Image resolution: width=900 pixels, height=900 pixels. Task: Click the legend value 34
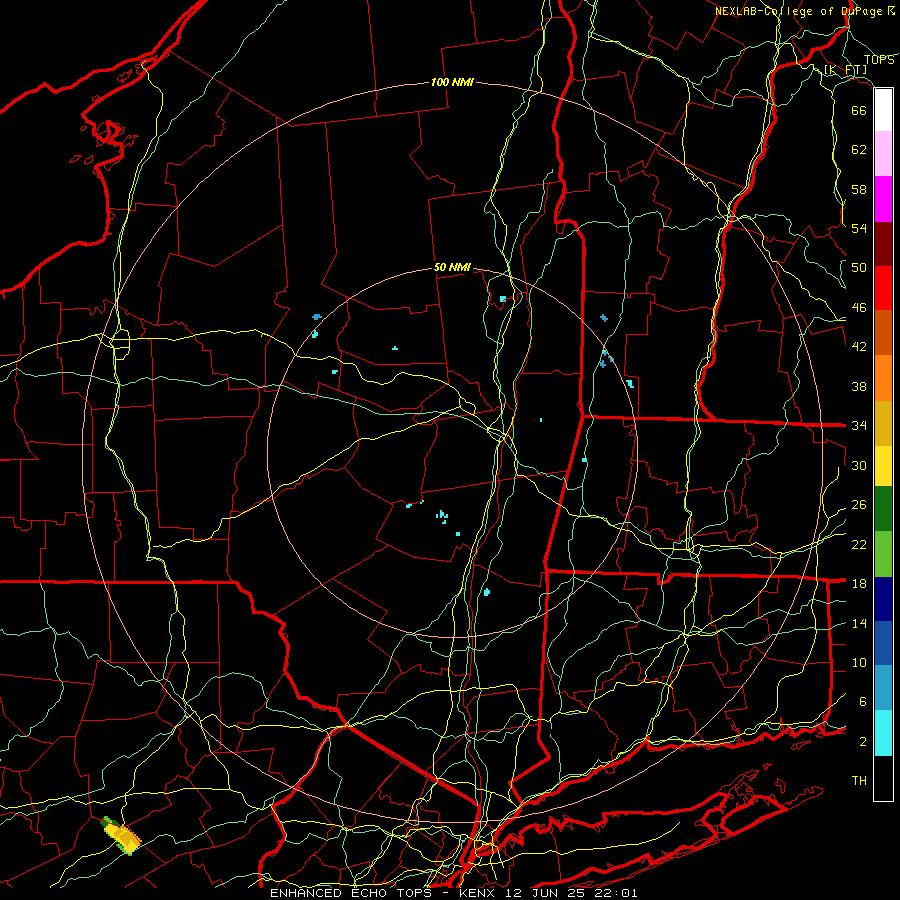pos(859,425)
